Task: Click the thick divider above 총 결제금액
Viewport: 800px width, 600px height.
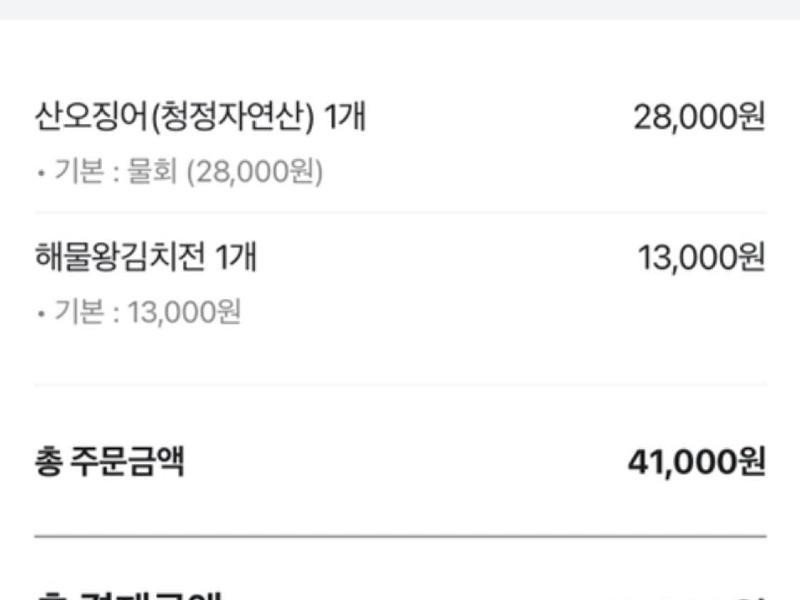Action: [400, 537]
